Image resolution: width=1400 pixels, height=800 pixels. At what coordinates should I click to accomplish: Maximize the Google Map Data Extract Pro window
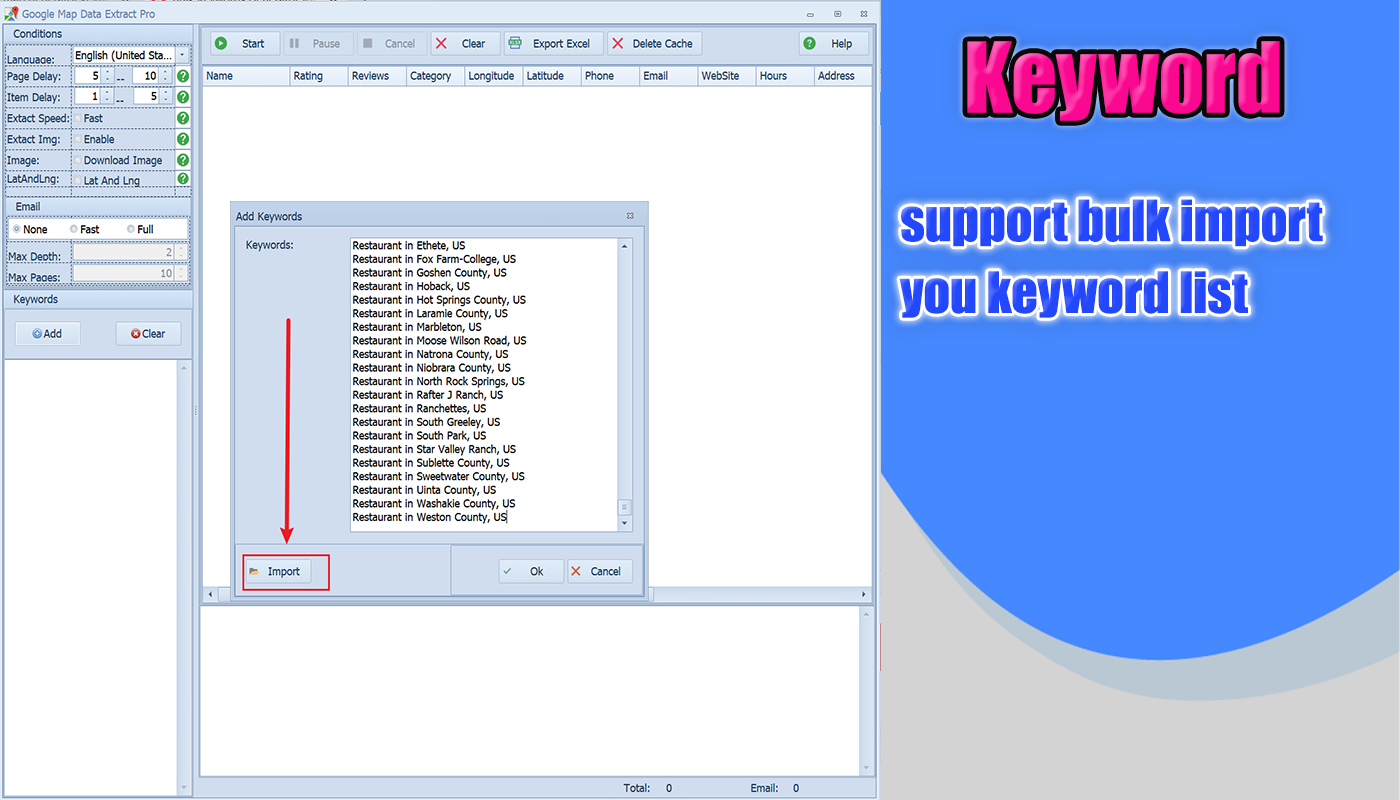click(x=837, y=14)
